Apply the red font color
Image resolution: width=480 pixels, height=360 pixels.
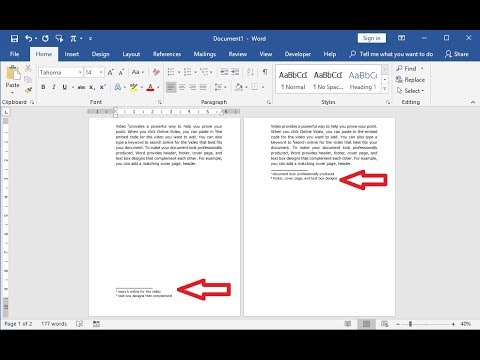(x=150, y=87)
